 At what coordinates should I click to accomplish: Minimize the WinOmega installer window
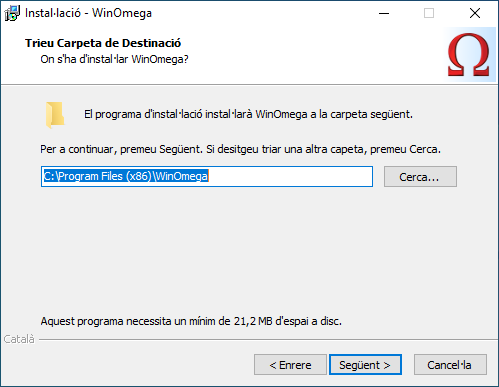pos(384,13)
